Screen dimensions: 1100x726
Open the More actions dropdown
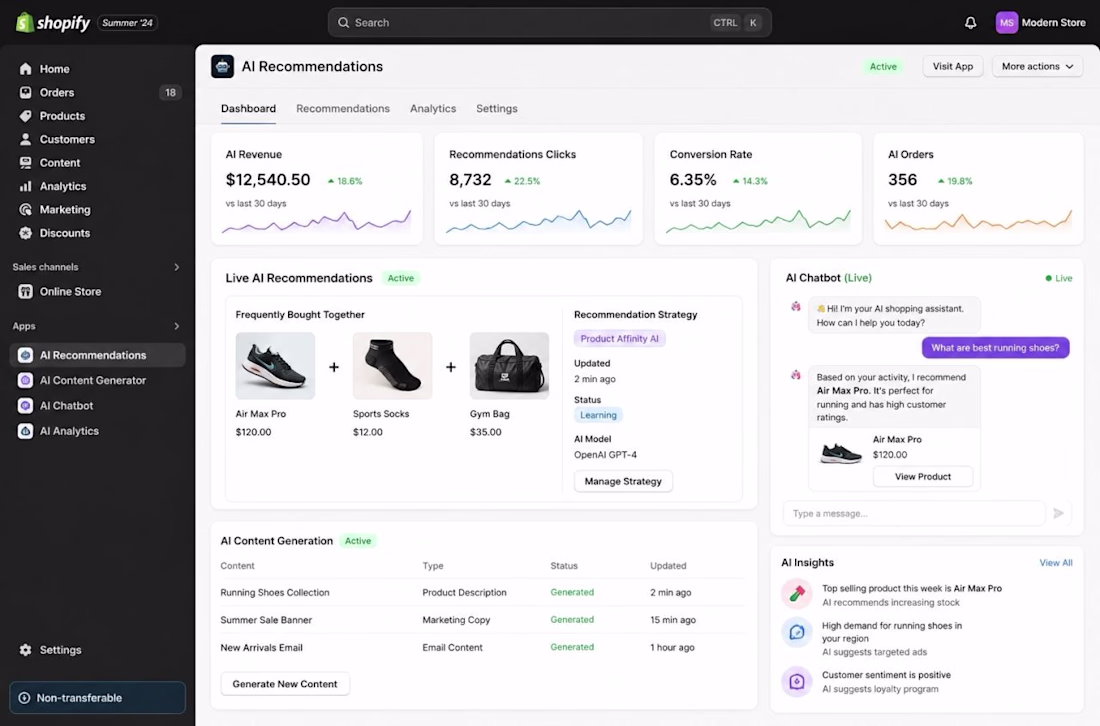pos(1037,67)
